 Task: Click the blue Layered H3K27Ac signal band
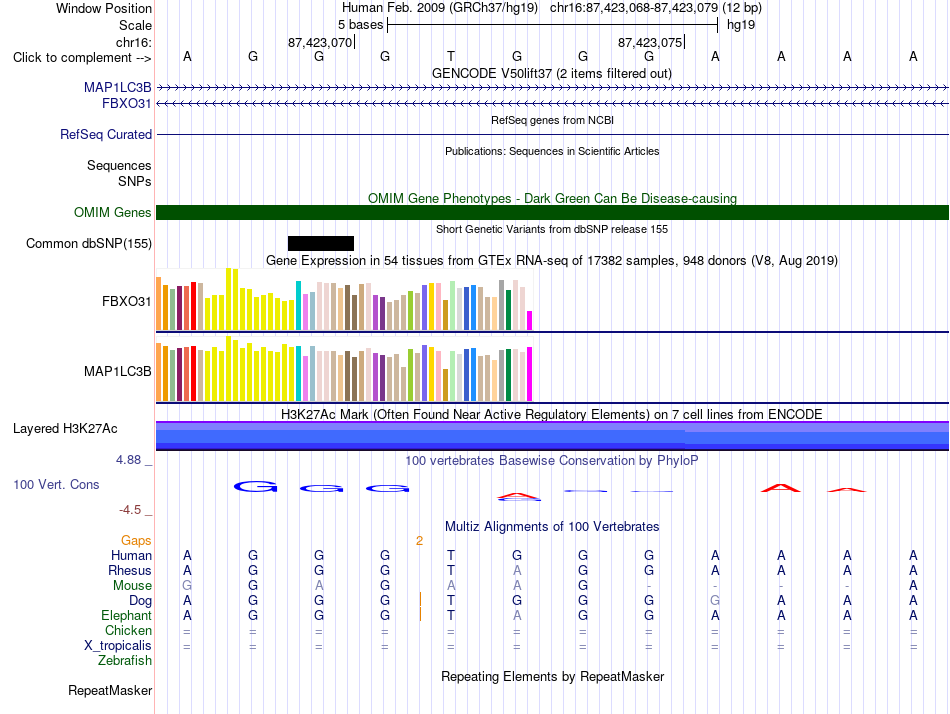[x=553, y=436]
